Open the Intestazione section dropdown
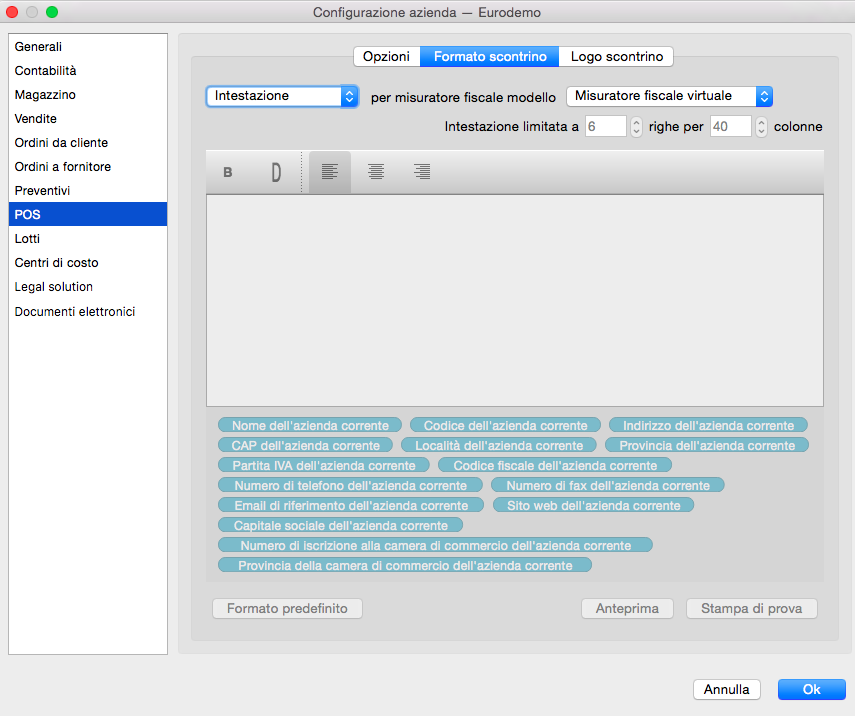855x716 pixels. 282,96
